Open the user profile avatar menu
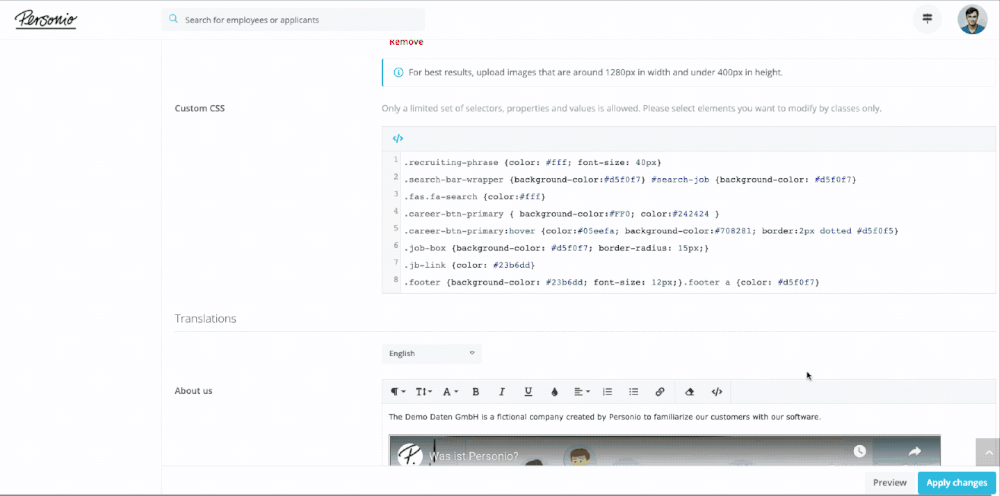Screen dimensions: 1000x496 pyautogui.click(x=971, y=19)
